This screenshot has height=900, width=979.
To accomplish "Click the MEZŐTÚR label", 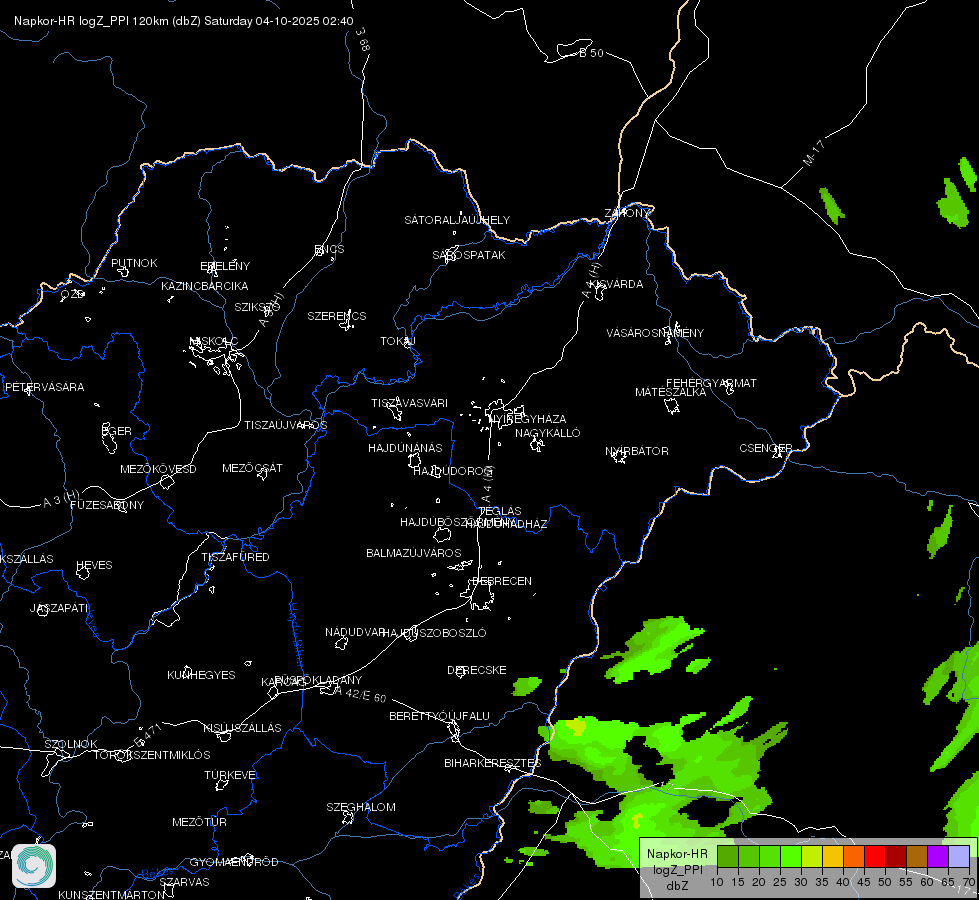I will (x=199, y=822).
